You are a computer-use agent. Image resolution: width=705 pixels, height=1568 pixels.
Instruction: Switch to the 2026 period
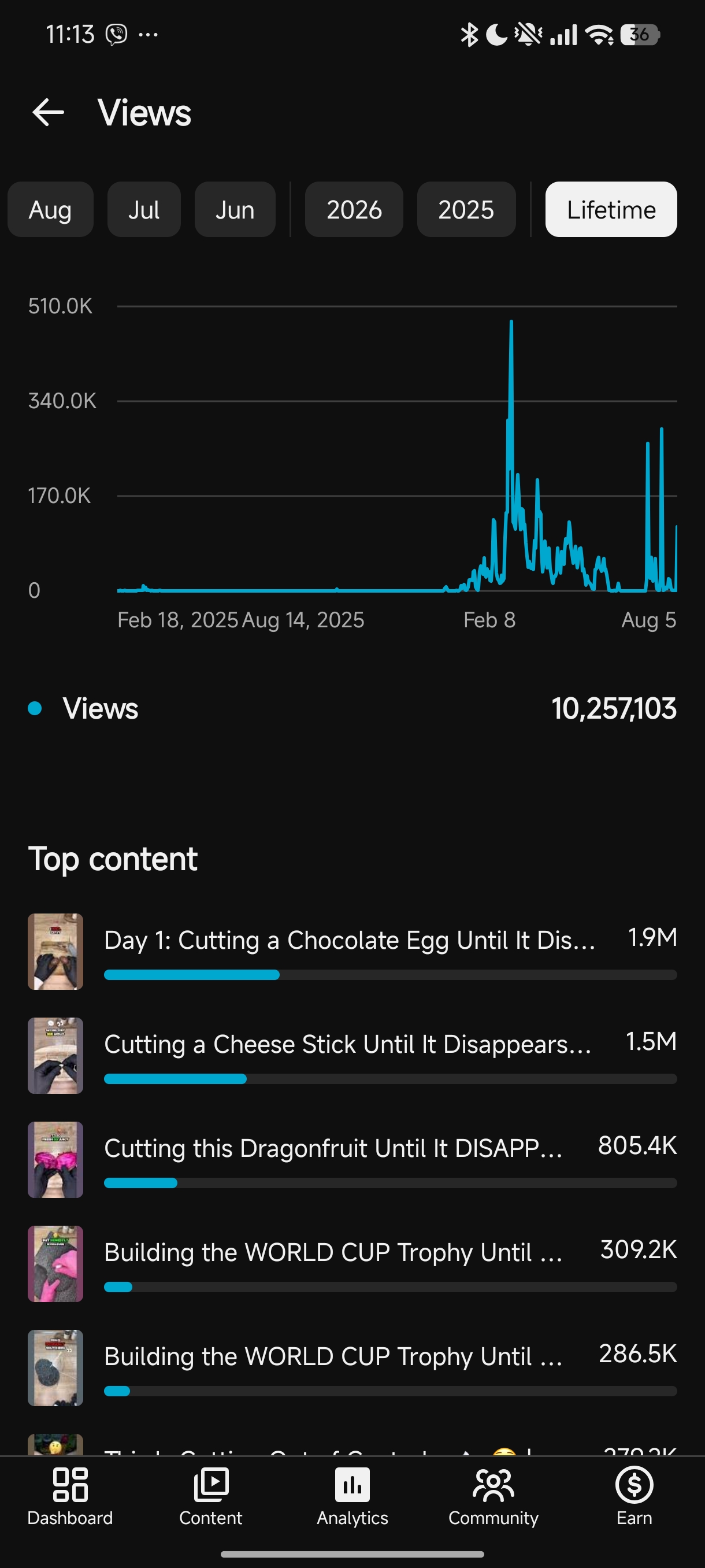pyautogui.click(x=354, y=209)
